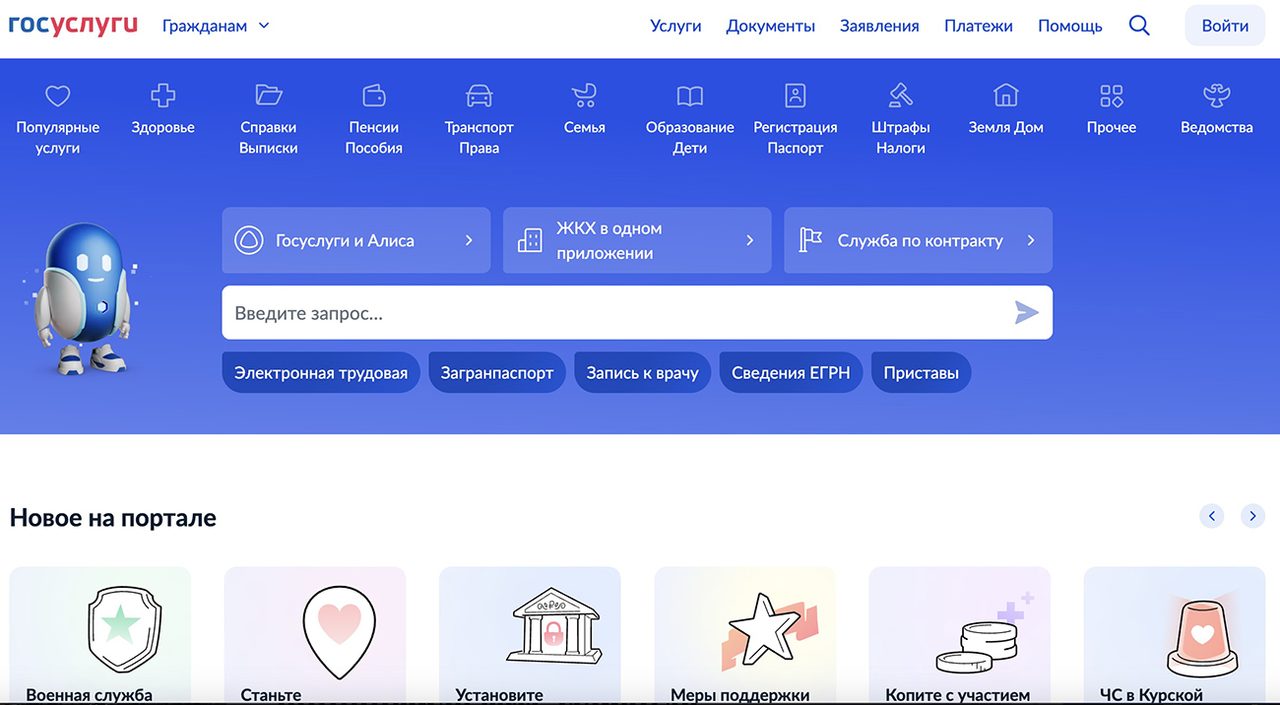Click the Госуслуги logo
This screenshot has width=1280, height=705.
pyautogui.click(x=73, y=25)
